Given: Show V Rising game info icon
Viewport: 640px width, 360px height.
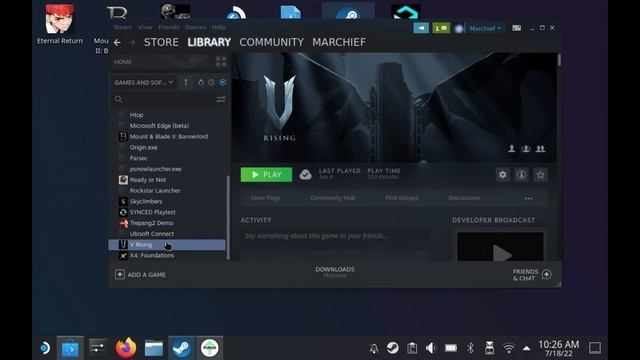Looking at the screenshot, I should click(x=521, y=175).
